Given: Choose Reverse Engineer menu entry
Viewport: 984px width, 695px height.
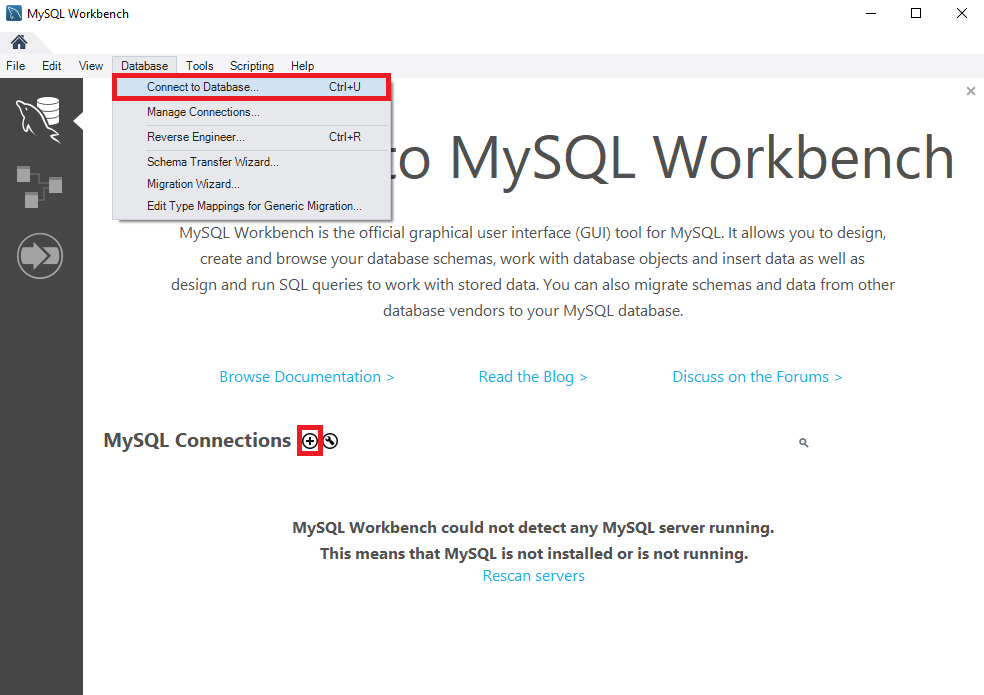Looking at the screenshot, I should tap(252, 137).
